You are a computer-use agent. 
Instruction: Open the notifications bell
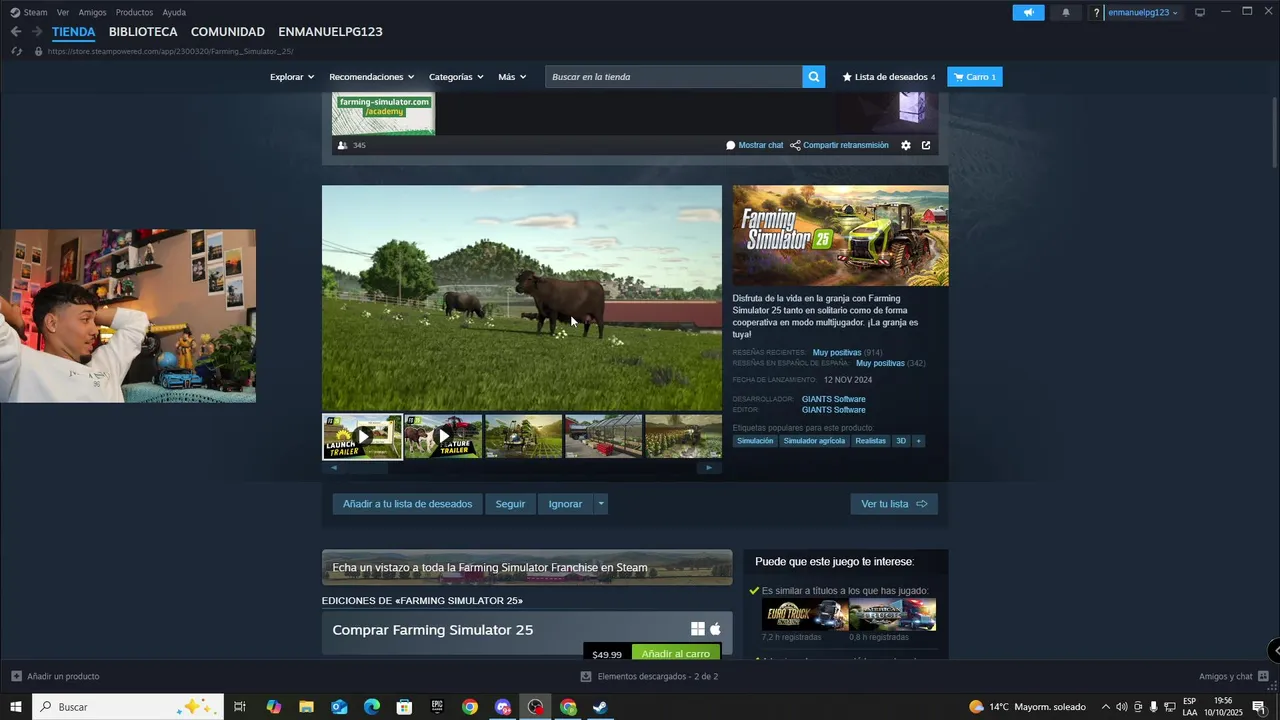coord(1065,13)
